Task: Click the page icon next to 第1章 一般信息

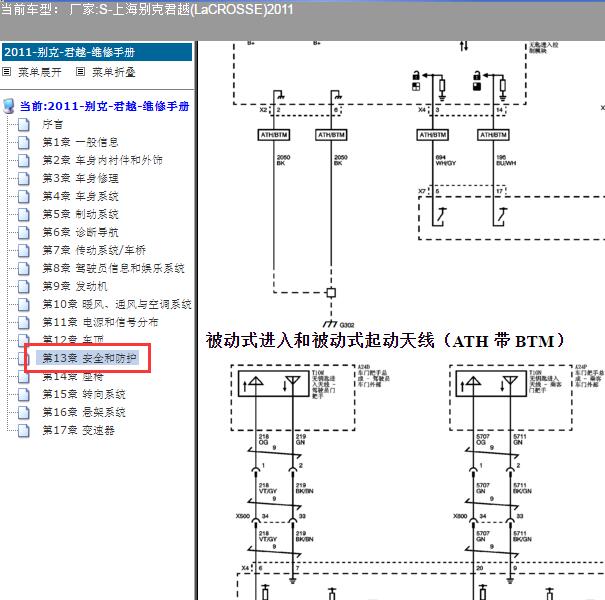Action: (x=24, y=143)
